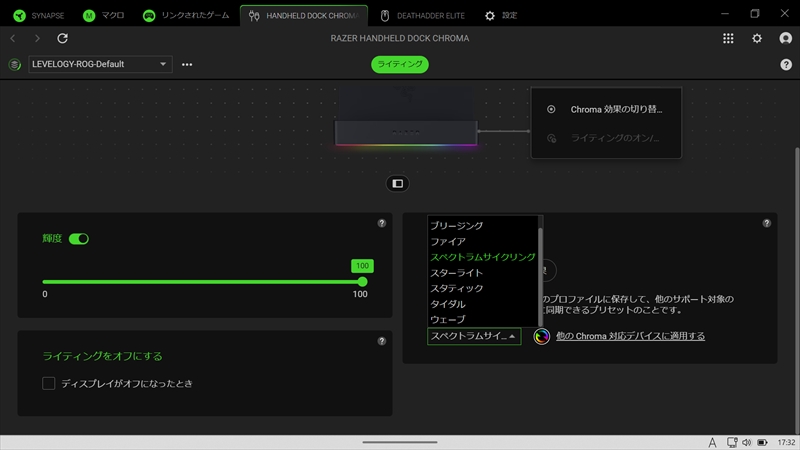Click the refresh icon in navigation bar
Screen dimensions: 800x450
click(63, 38)
